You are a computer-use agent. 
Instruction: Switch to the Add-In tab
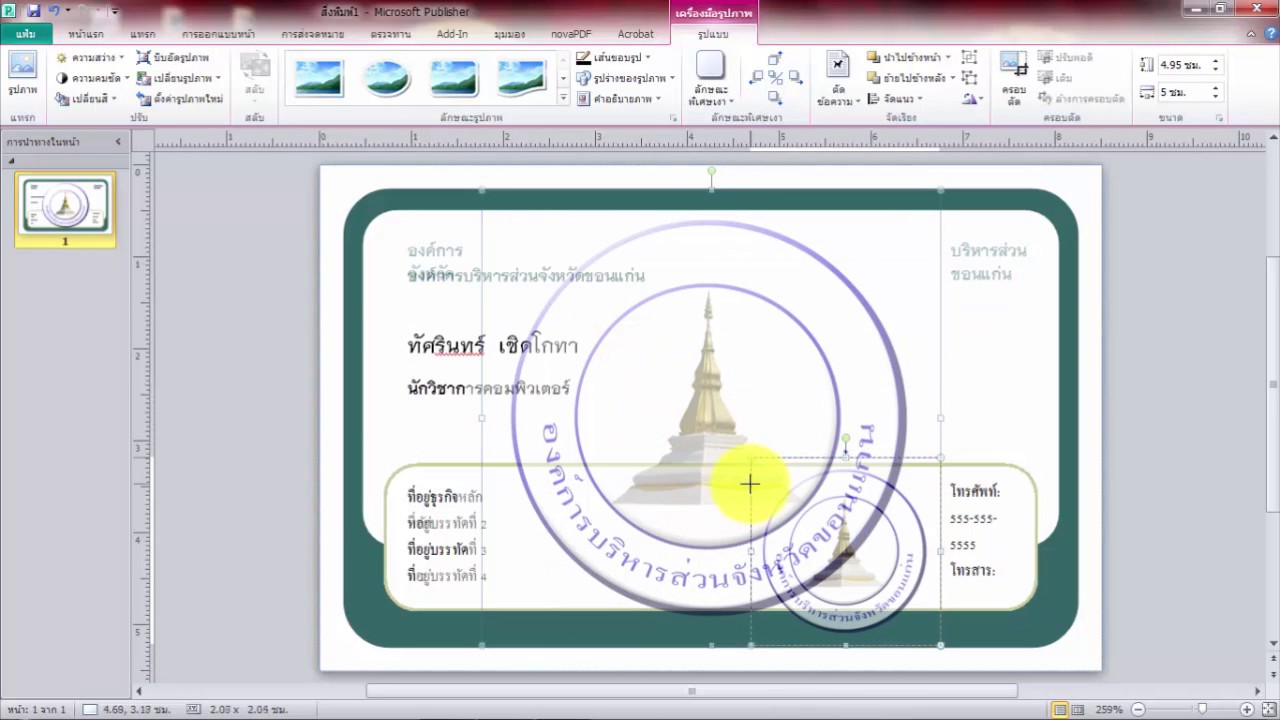click(x=452, y=34)
